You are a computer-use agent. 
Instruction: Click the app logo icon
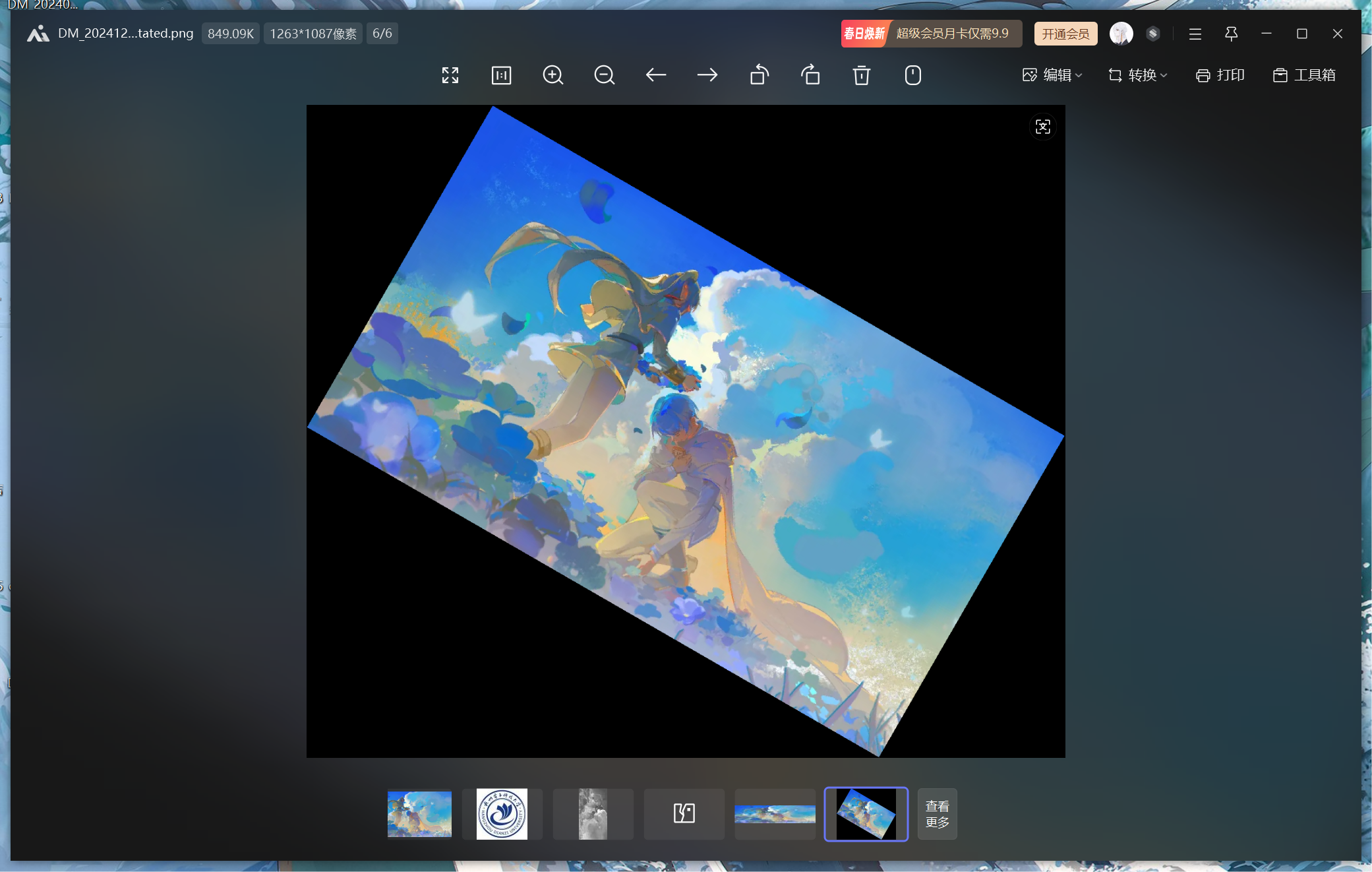(x=38, y=34)
